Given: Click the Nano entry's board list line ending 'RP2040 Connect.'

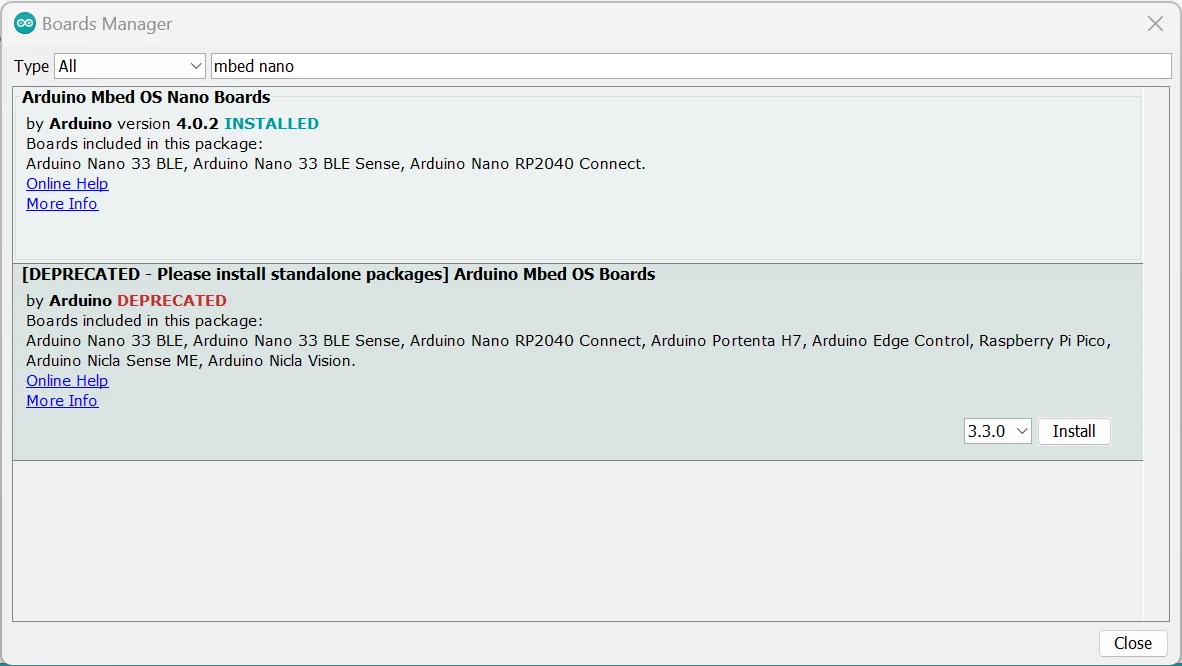Looking at the screenshot, I should (x=335, y=164).
